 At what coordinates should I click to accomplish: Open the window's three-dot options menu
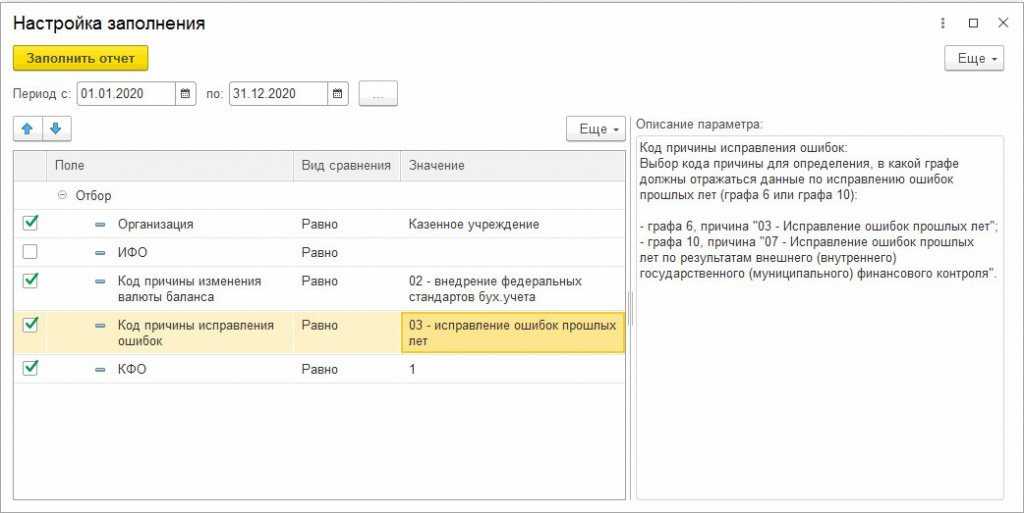942,23
